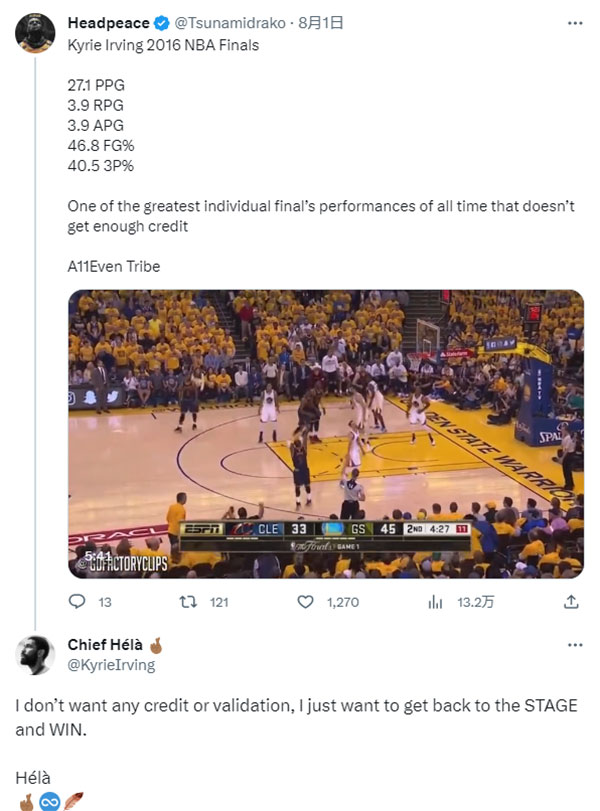The height and width of the screenshot is (811, 600).
Task: Click the 5:41 video duration label
Action: pyautogui.click(x=98, y=555)
